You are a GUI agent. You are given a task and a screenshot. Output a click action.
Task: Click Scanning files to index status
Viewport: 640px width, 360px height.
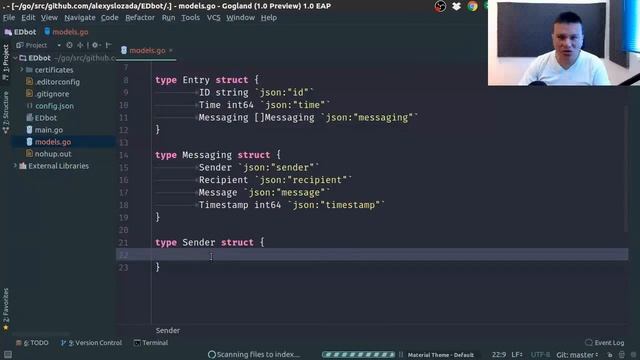254,355
